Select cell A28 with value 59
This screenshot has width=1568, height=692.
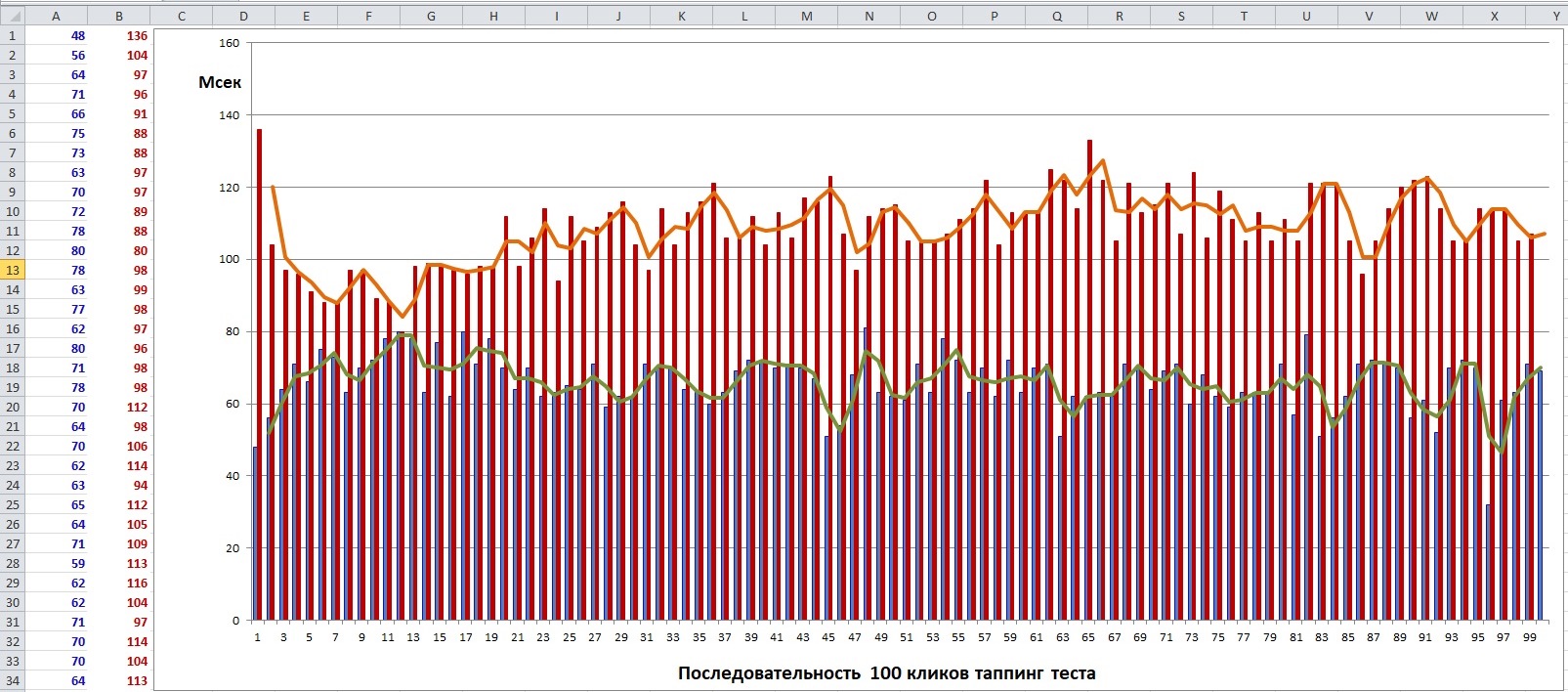[56, 563]
